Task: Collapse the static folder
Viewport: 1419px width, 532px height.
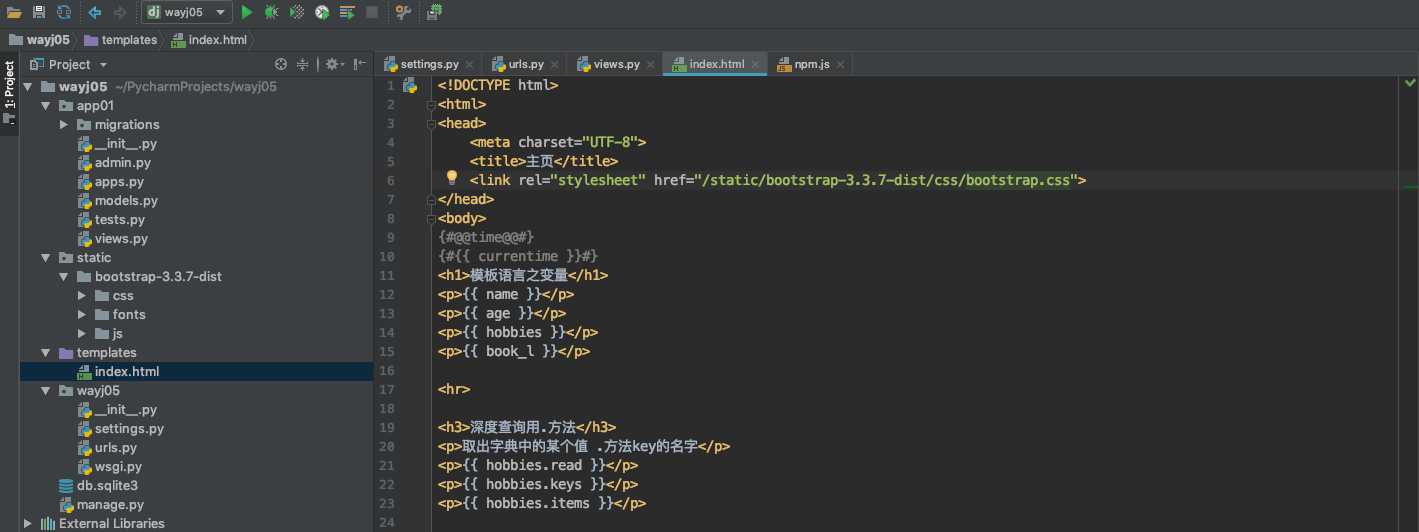Action: coord(46,258)
